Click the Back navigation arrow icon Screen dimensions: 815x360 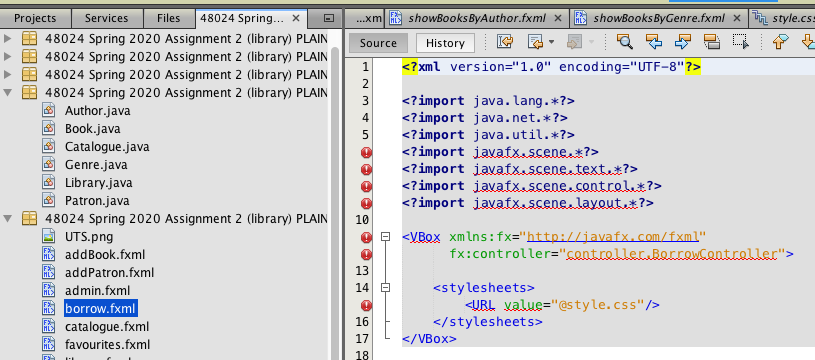point(534,42)
